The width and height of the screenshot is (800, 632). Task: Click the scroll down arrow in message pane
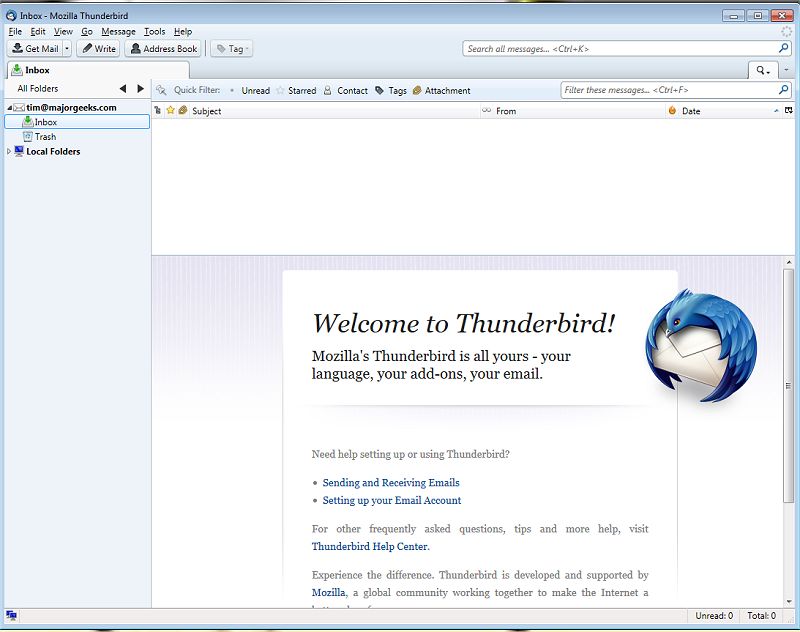click(789, 602)
